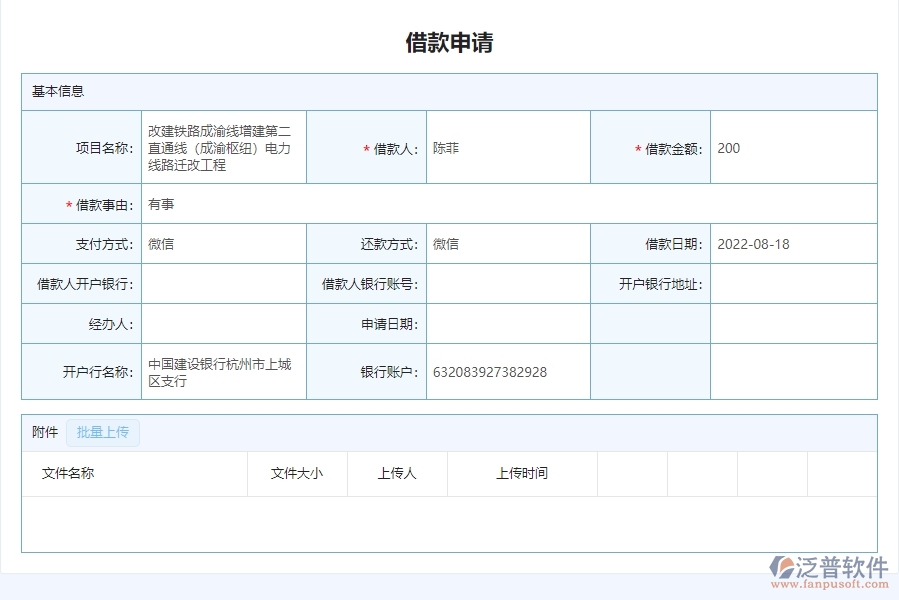Click the 上传时间 table column header

519,473
